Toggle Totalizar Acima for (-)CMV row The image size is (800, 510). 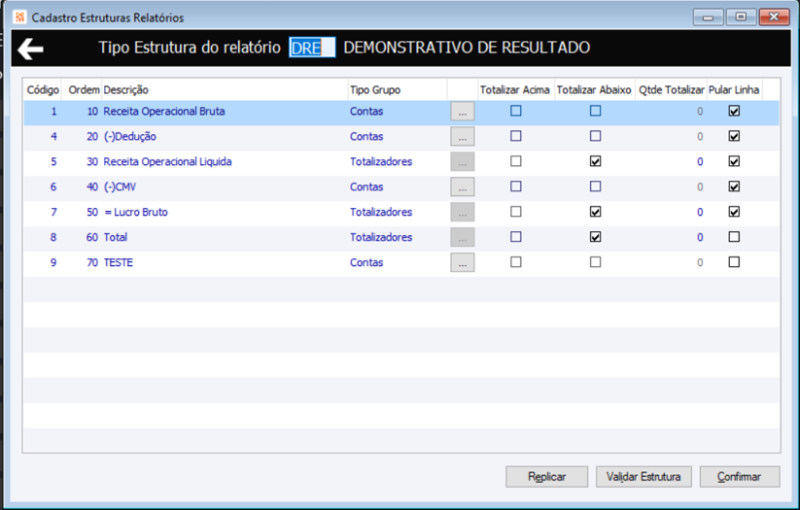[516, 186]
